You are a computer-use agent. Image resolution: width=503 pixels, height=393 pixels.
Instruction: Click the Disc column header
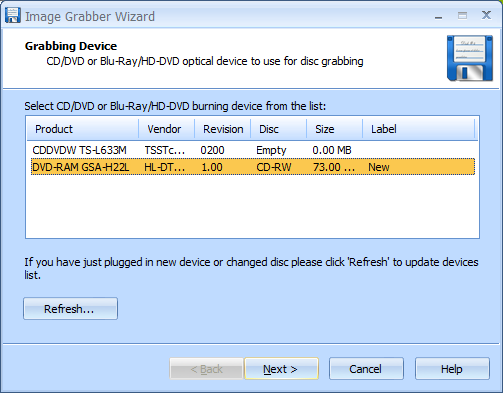[x=278, y=129]
